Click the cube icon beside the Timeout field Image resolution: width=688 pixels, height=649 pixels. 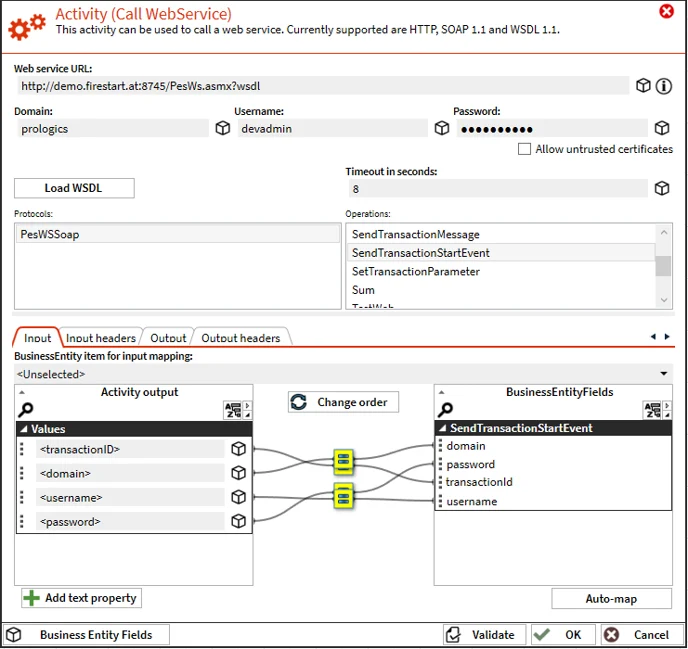coord(662,189)
